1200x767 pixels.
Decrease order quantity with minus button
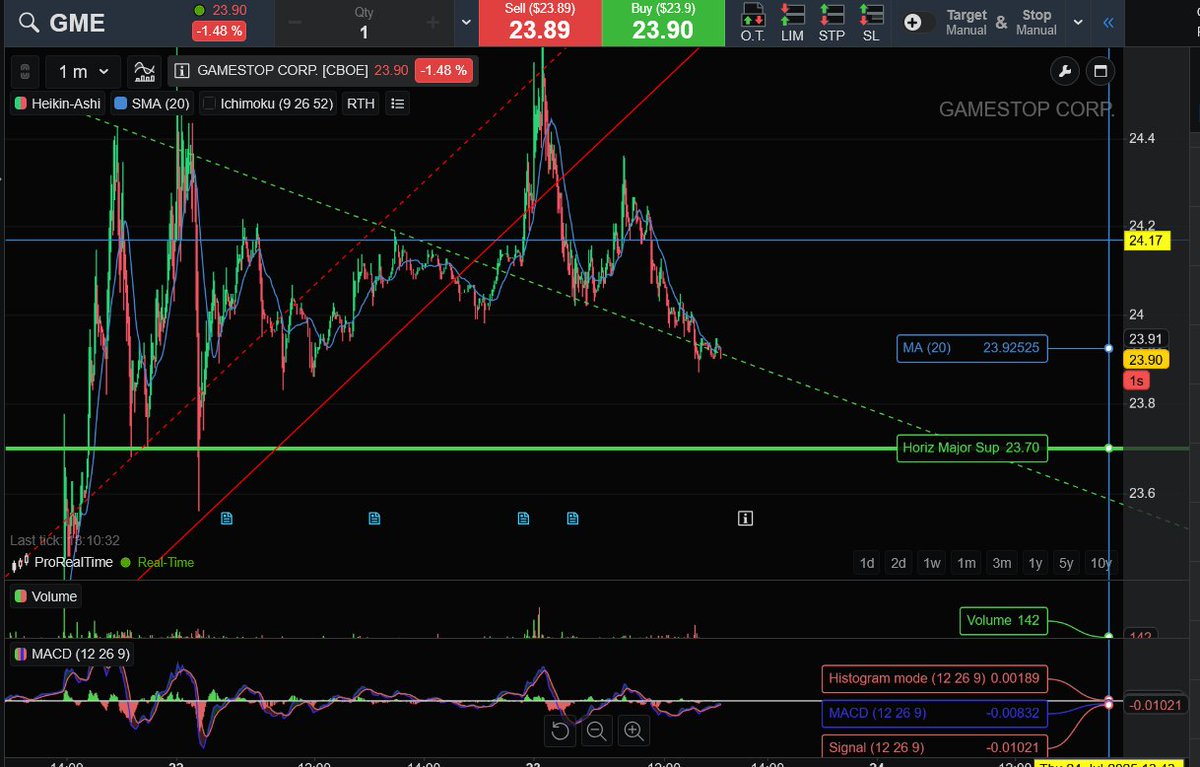(294, 22)
